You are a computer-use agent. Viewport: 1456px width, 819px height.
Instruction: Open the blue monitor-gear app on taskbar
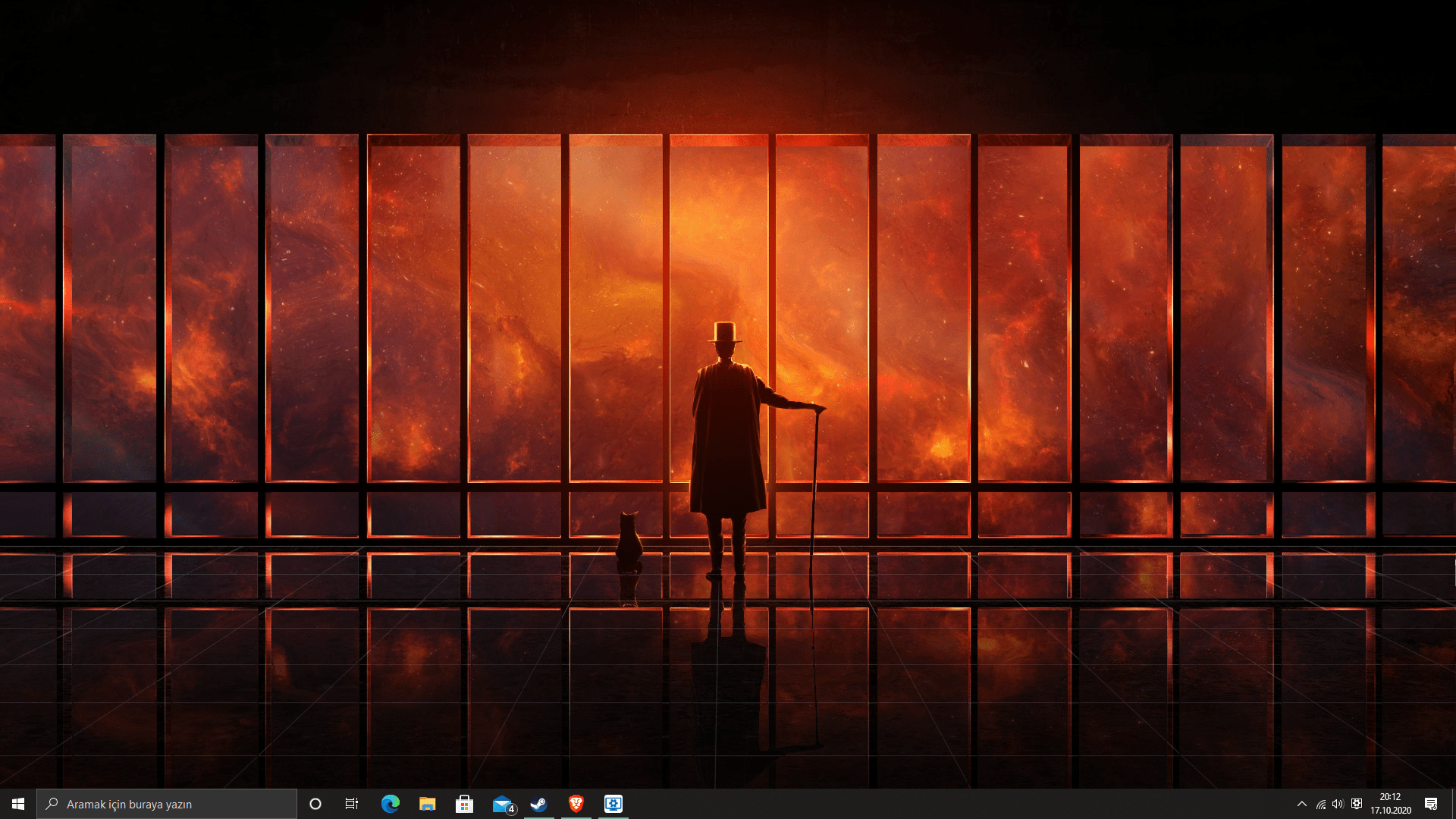(x=613, y=804)
